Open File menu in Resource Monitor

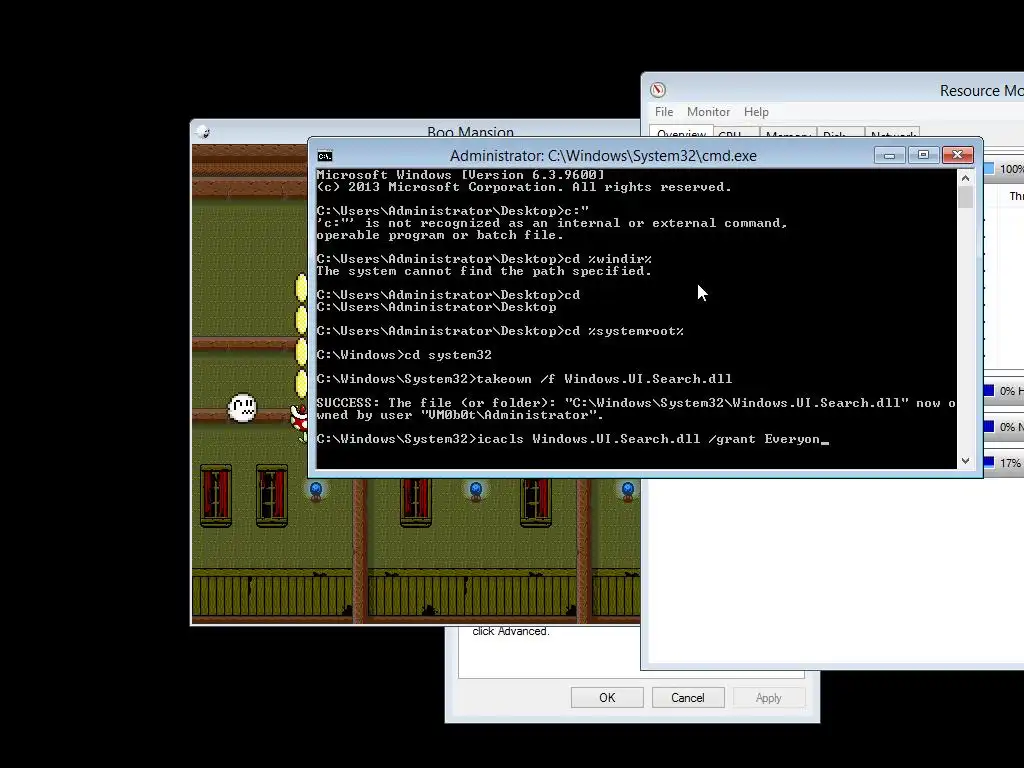coord(664,112)
